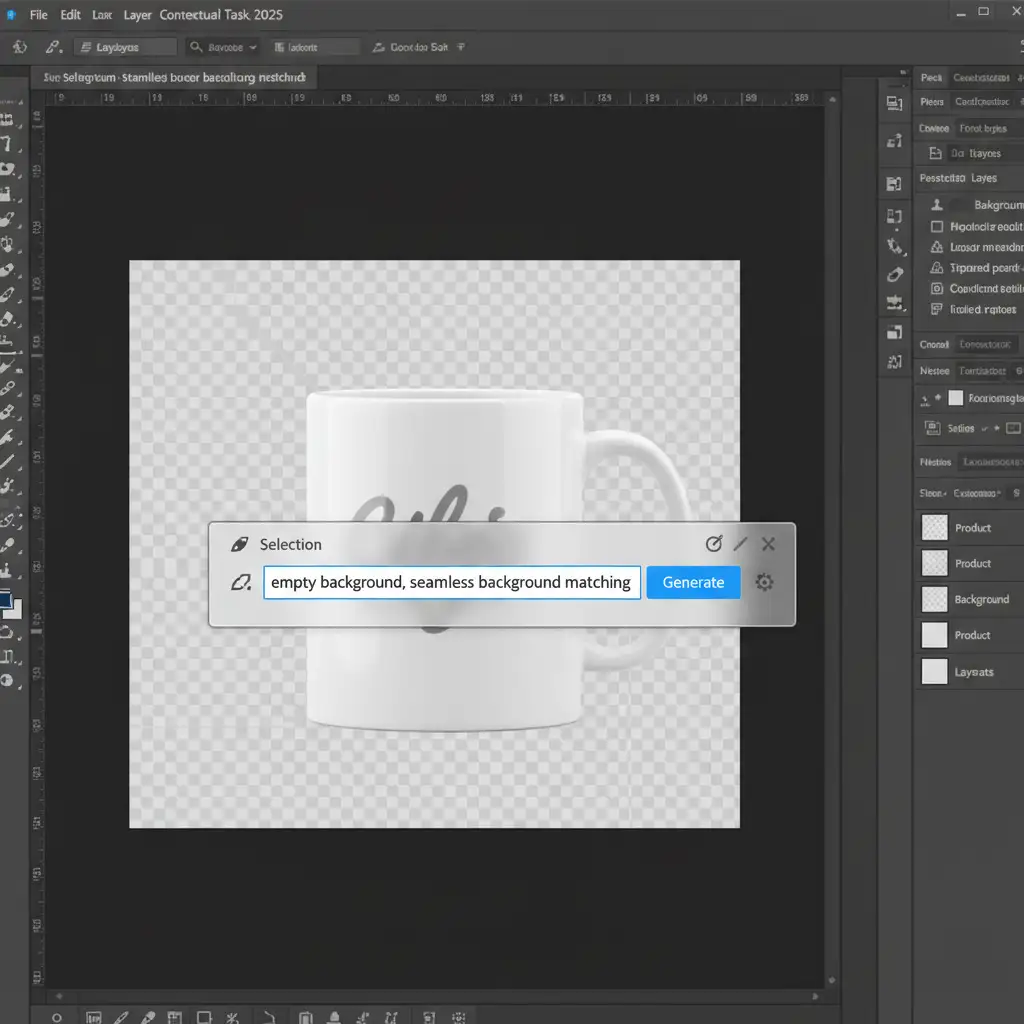Click the blue Generate button
1024x1024 pixels.
[693, 582]
